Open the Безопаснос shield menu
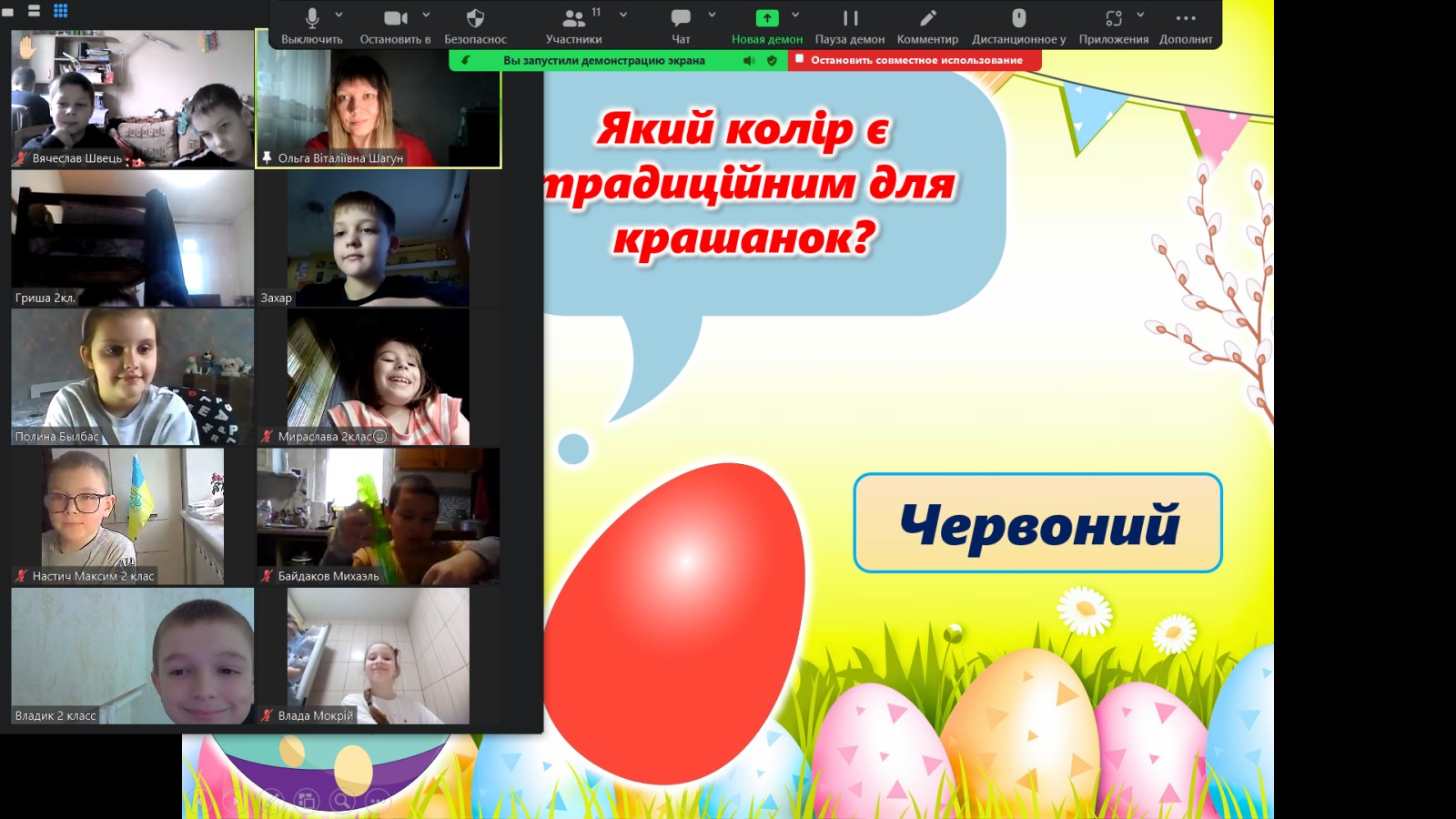The height and width of the screenshot is (819, 1456). (x=475, y=25)
